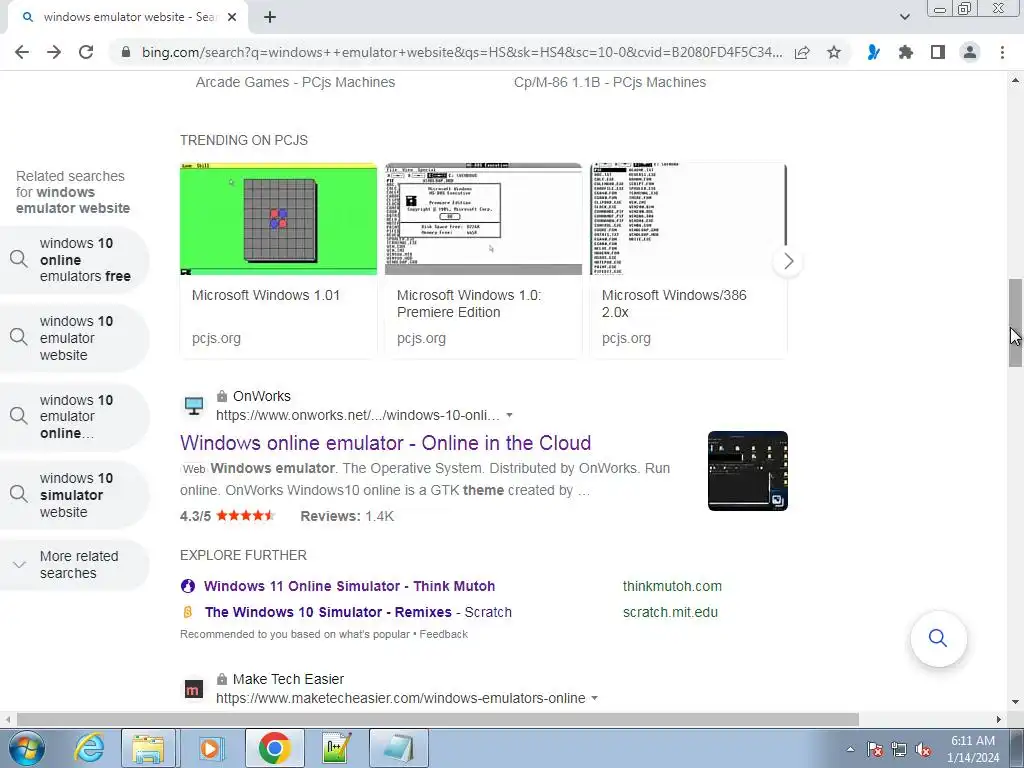Open Windows online emulator - Online in the Cloud
Image resolution: width=1024 pixels, height=768 pixels.
click(x=385, y=443)
